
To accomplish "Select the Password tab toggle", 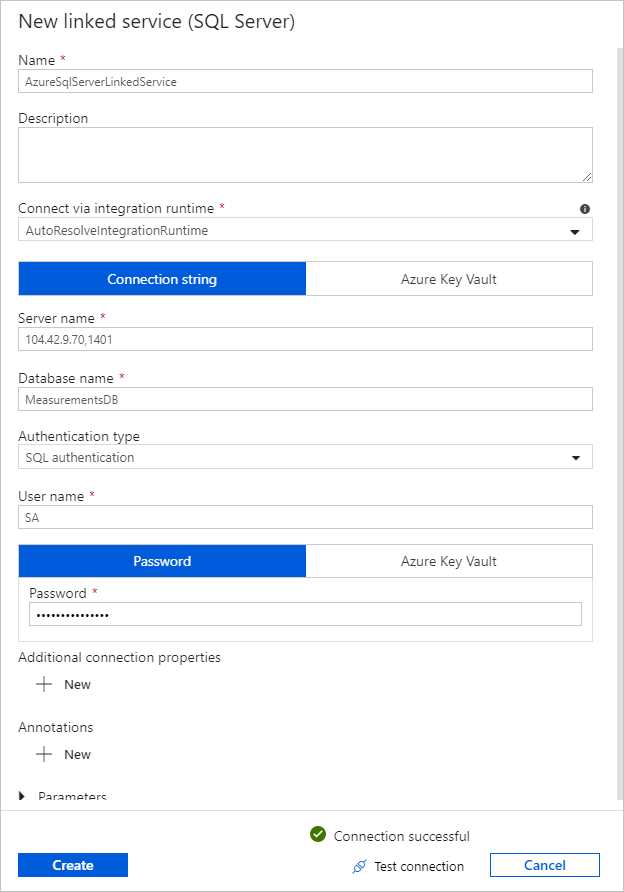I will 161,561.
